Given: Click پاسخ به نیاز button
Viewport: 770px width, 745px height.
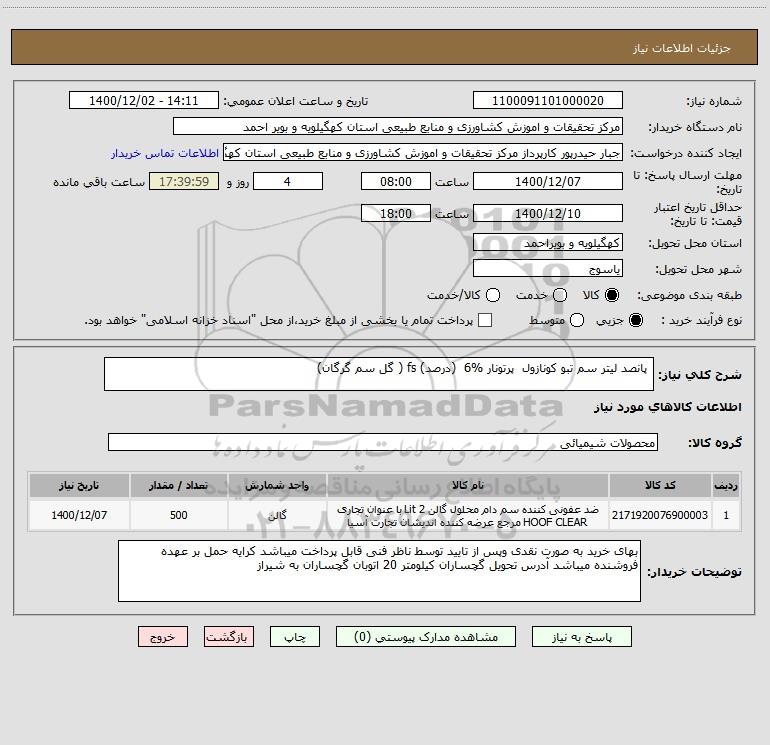Looking at the screenshot, I should coord(582,636).
